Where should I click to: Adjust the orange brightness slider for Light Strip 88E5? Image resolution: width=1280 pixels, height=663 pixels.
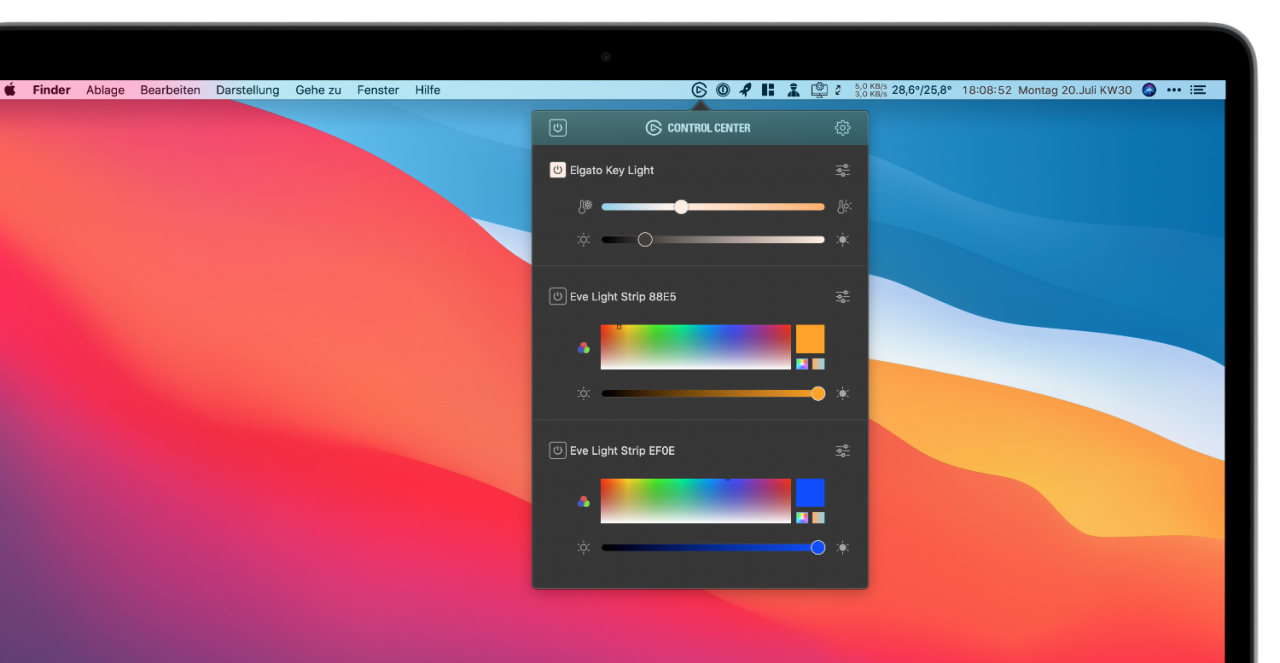pos(713,394)
